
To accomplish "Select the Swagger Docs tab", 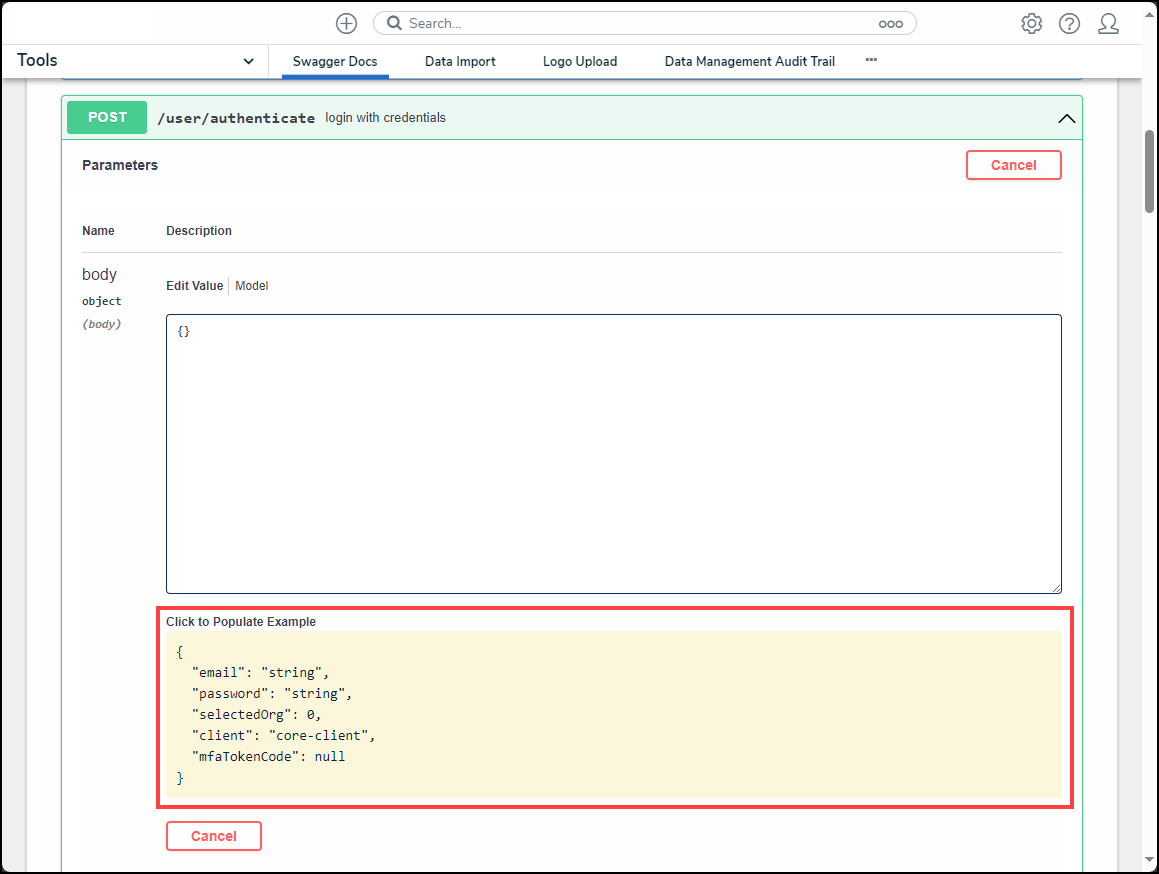I will 335,61.
